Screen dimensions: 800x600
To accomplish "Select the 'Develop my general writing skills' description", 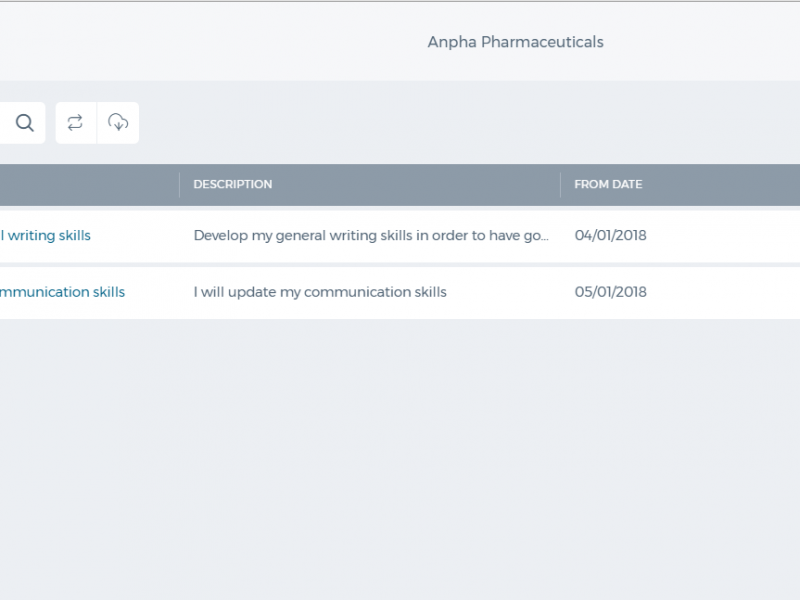I will coord(371,235).
